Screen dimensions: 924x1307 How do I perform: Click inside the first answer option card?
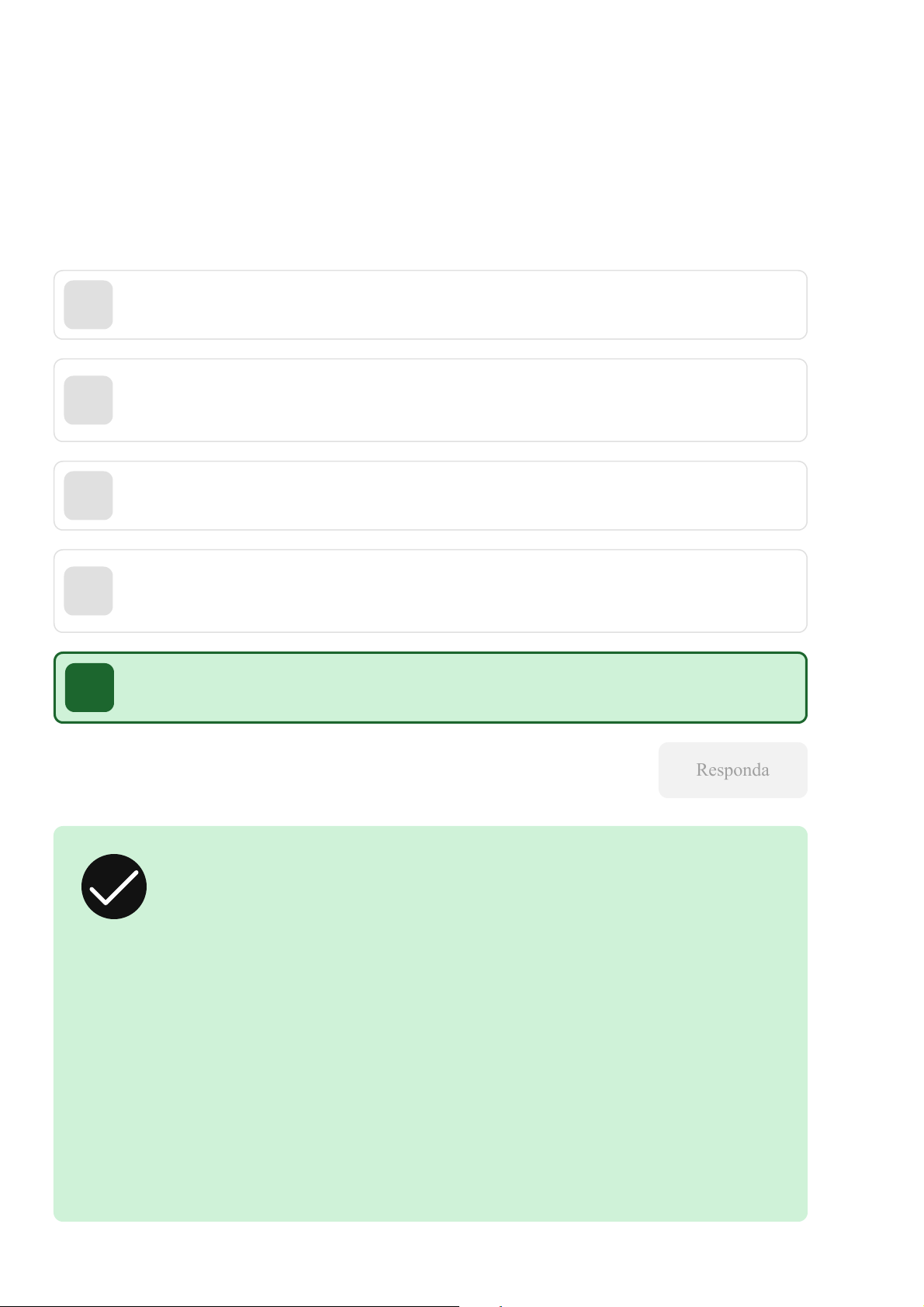[458, 305]
